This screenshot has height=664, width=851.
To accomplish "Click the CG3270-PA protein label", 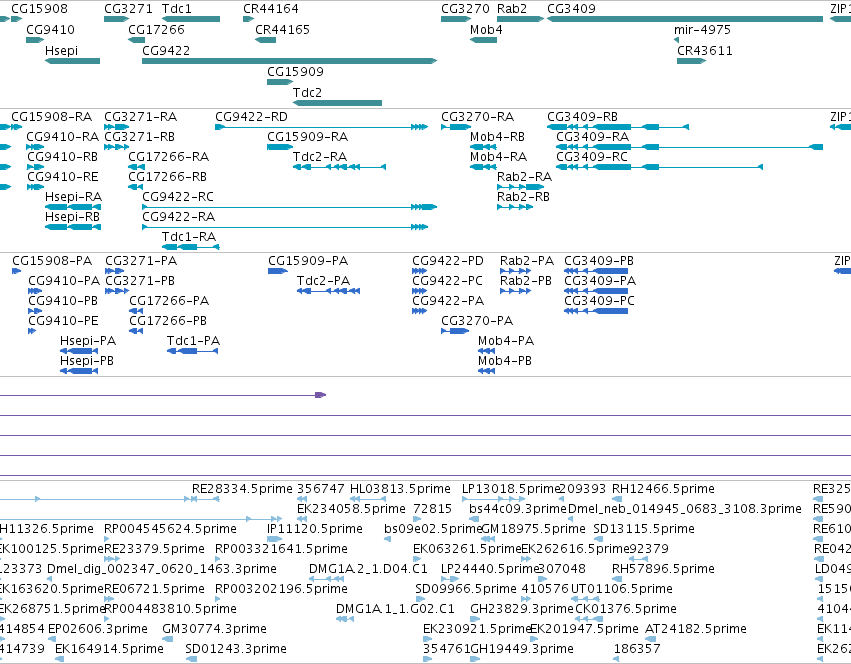I will [x=477, y=321].
